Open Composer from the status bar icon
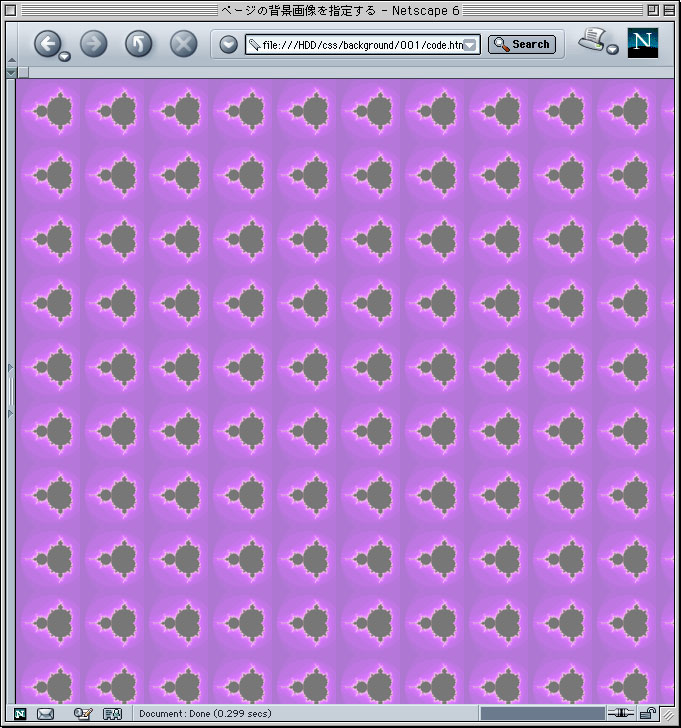681x728 pixels. pyautogui.click(x=83, y=714)
